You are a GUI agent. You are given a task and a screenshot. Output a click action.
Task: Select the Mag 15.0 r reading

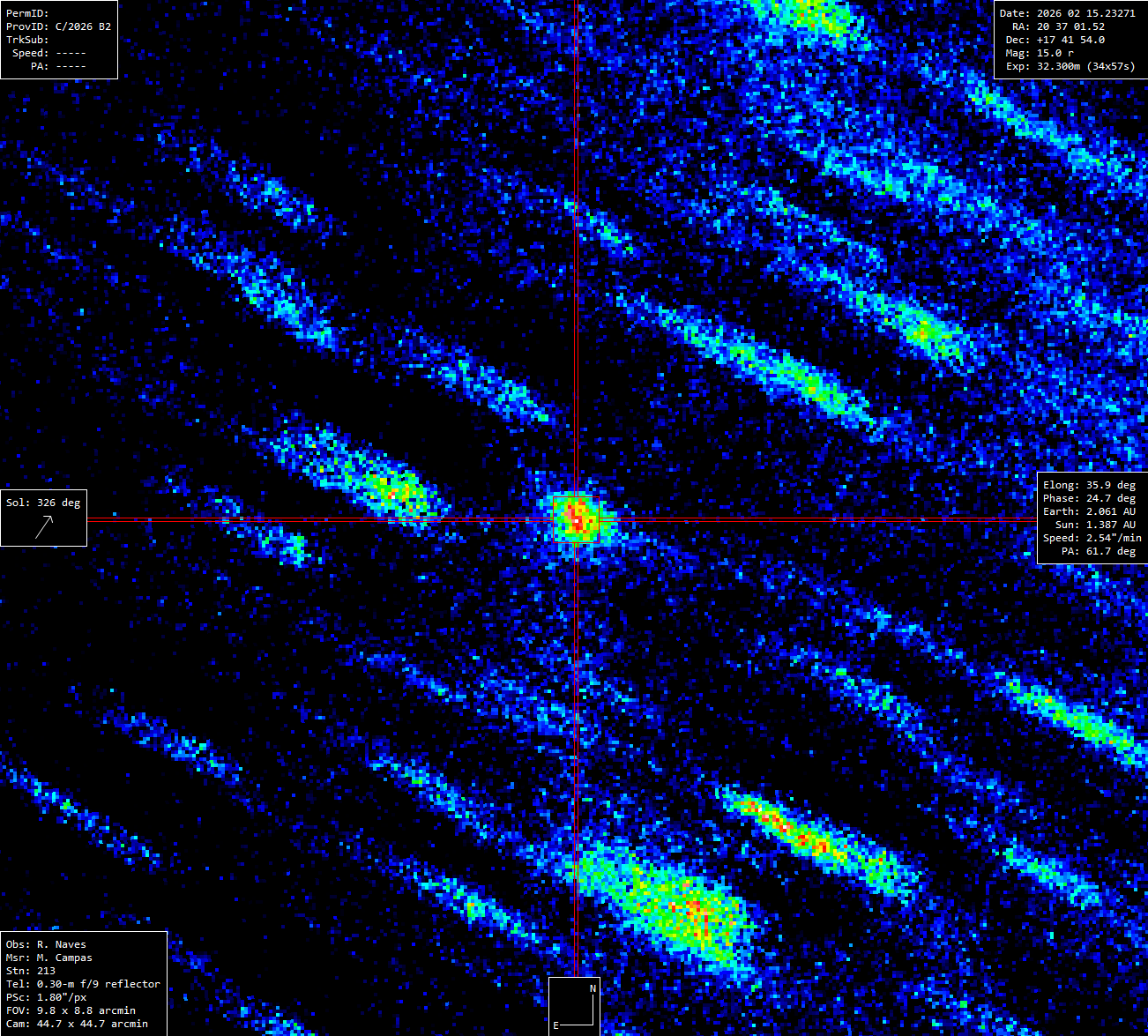(x=1040, y=53)
